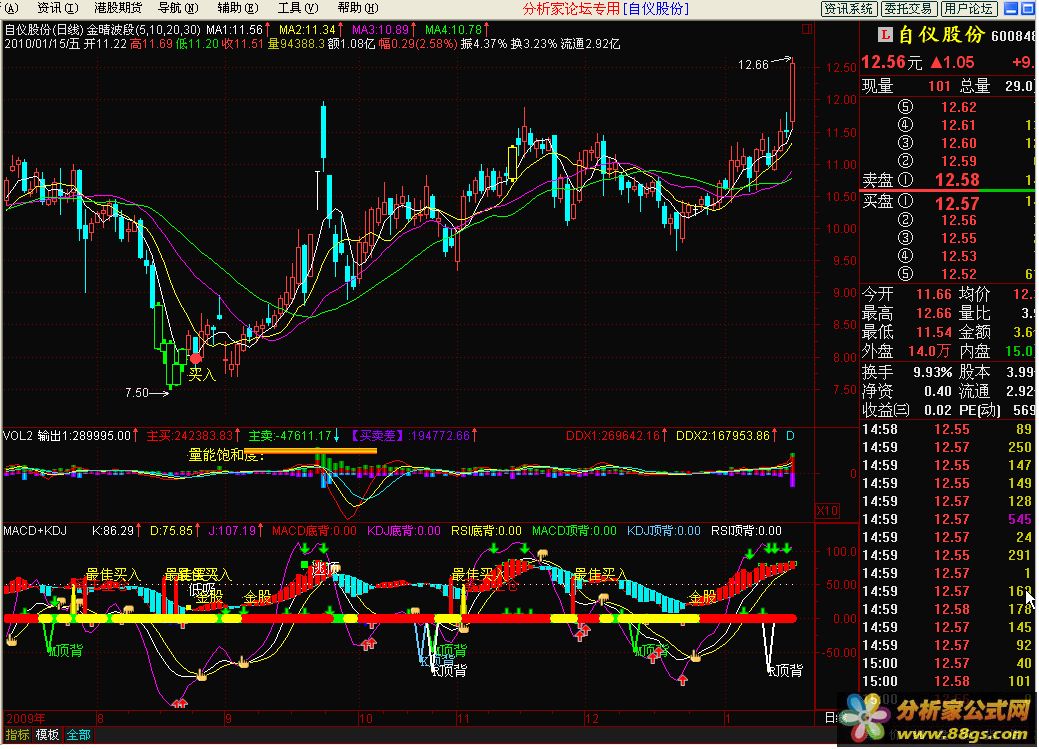The height and width of the screenshot is (749, 1039).
Task: Open the 辅助(E) menu
Action: click(x=238, y=9)
